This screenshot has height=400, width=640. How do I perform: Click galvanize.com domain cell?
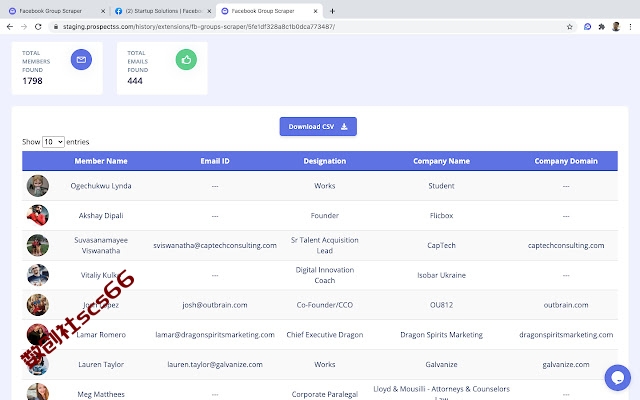tap(566, 364)
